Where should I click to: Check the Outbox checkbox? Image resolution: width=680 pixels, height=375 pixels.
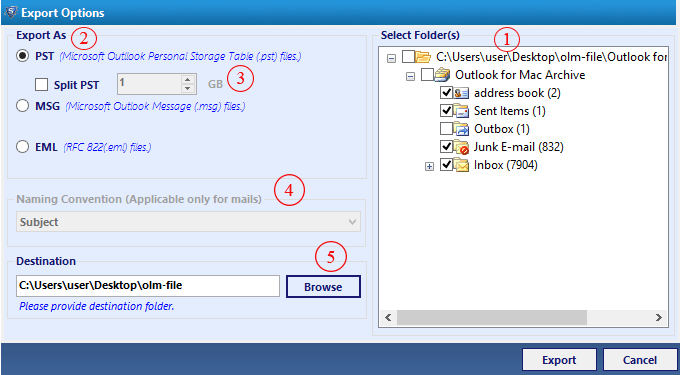coord(446,129)
